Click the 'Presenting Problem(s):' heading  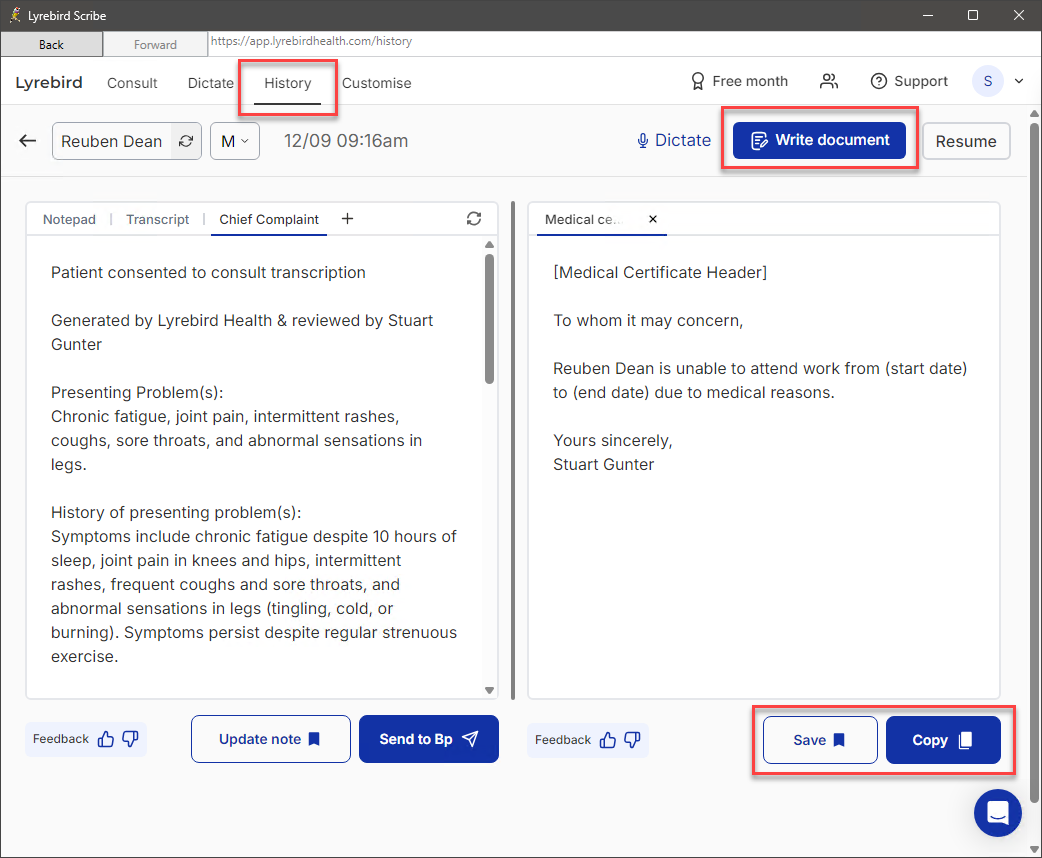click(x=137, y=392)
